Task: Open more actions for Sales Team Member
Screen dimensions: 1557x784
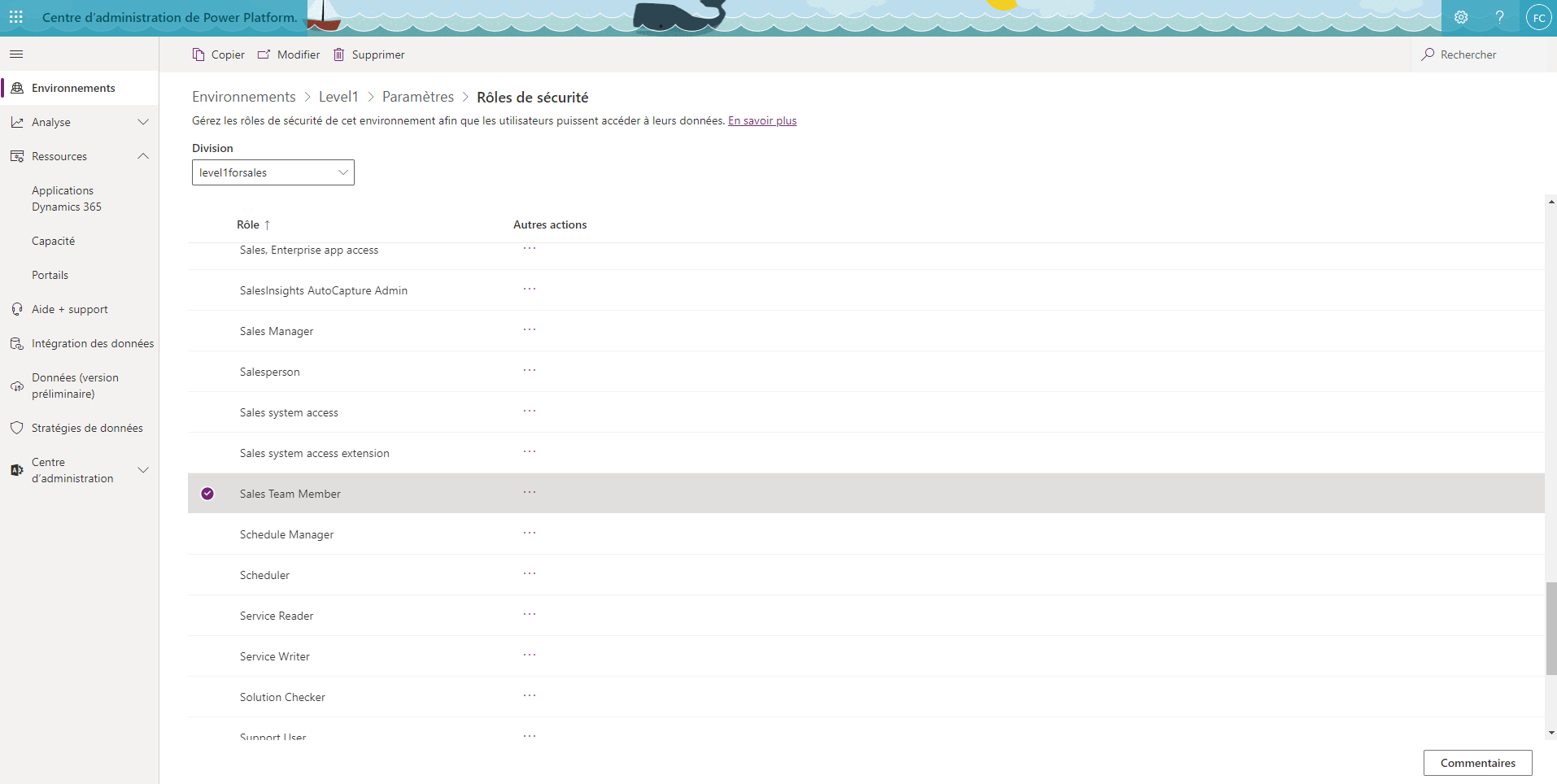Action: pos(530,492)
